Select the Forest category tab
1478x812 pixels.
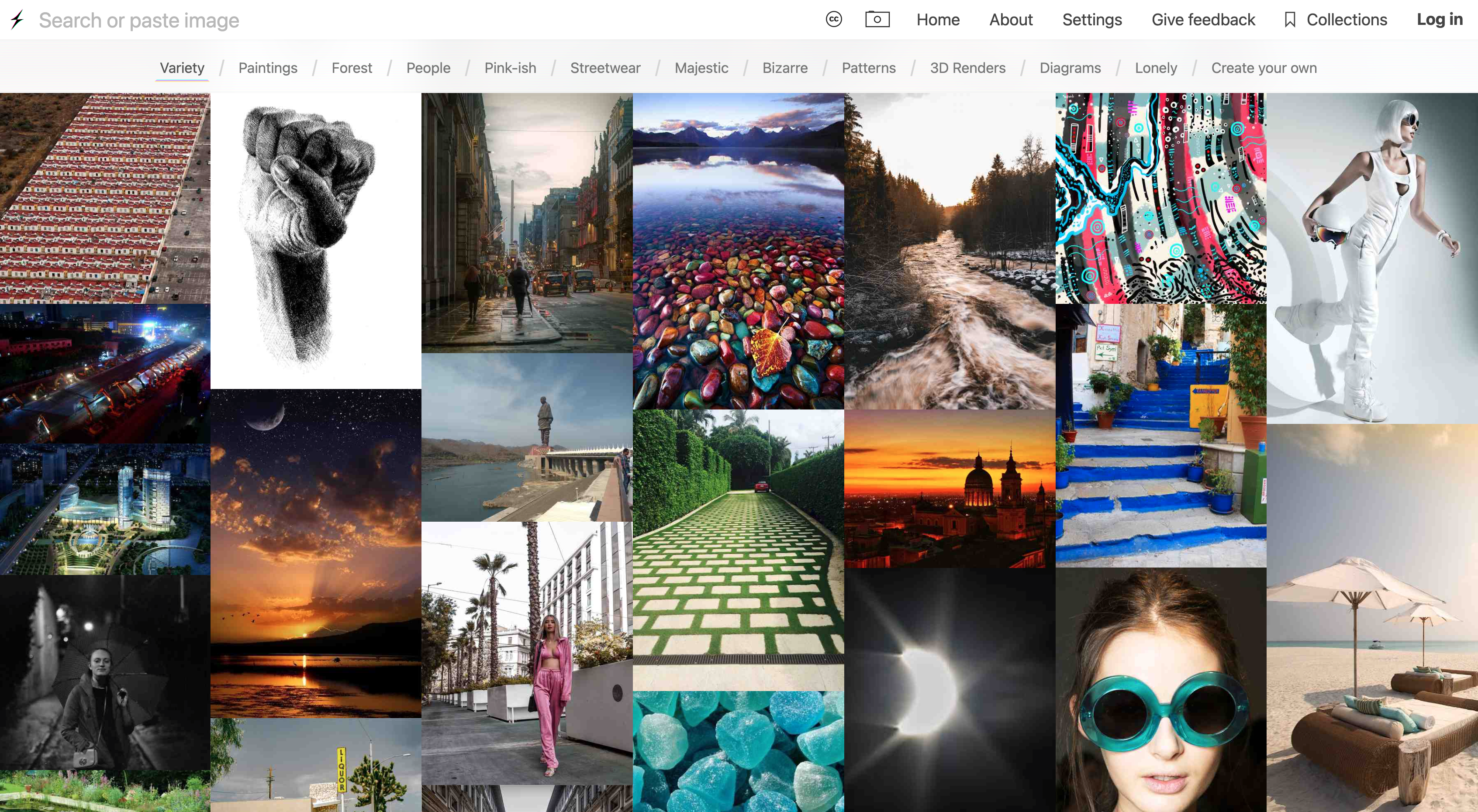tap(352, 68)
